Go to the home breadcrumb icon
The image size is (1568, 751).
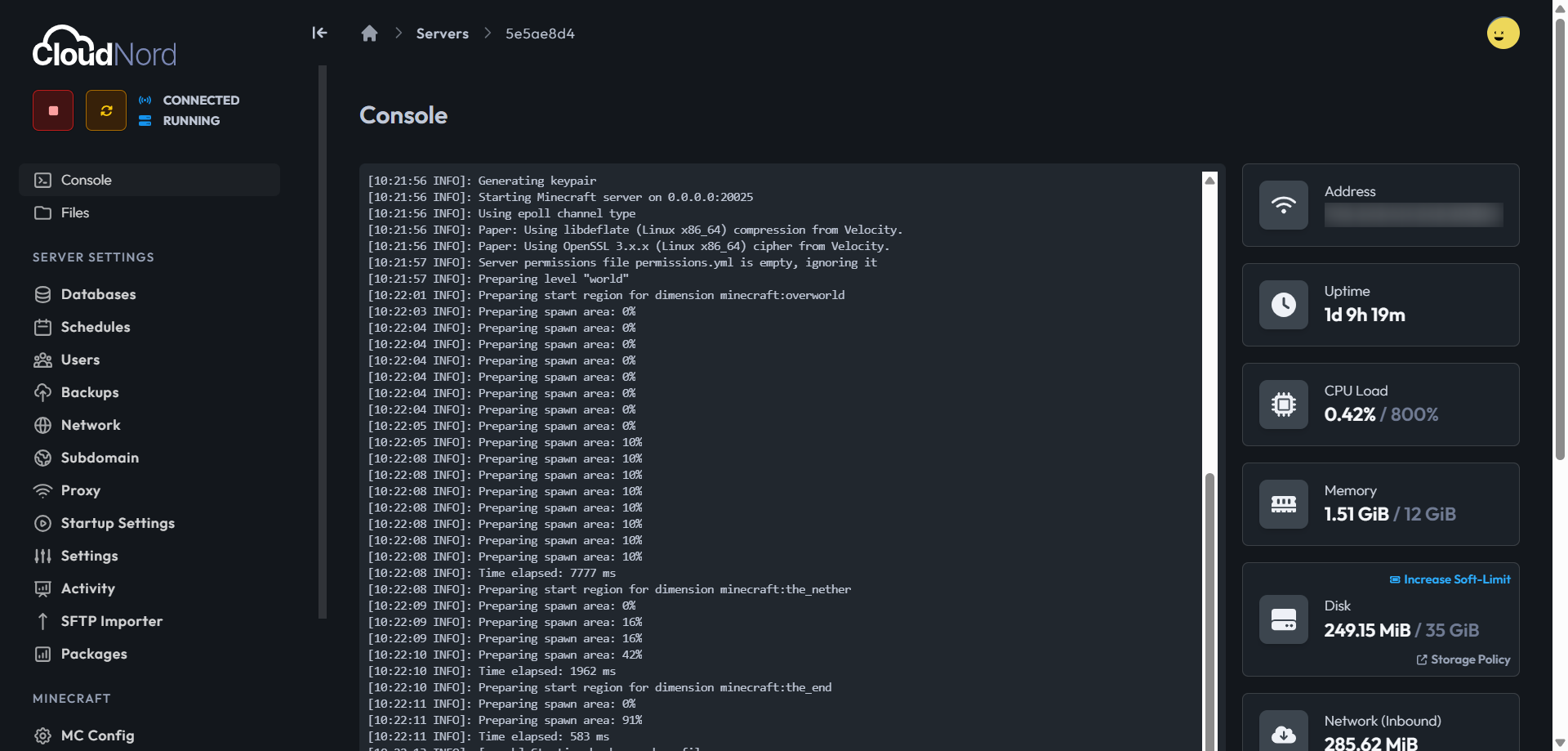coord(369,34)
